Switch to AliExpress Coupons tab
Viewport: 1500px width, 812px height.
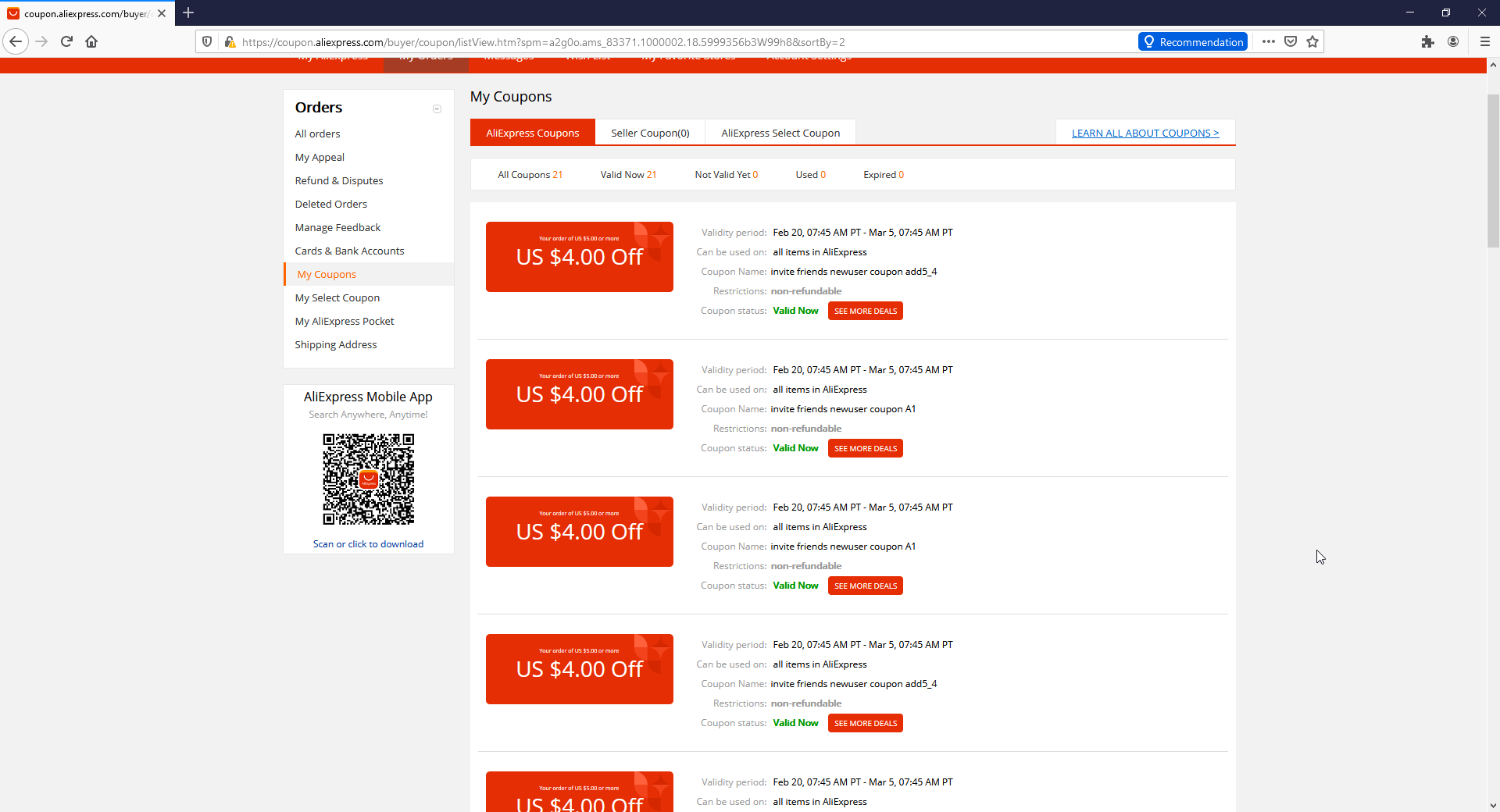[x=533, y=133]
